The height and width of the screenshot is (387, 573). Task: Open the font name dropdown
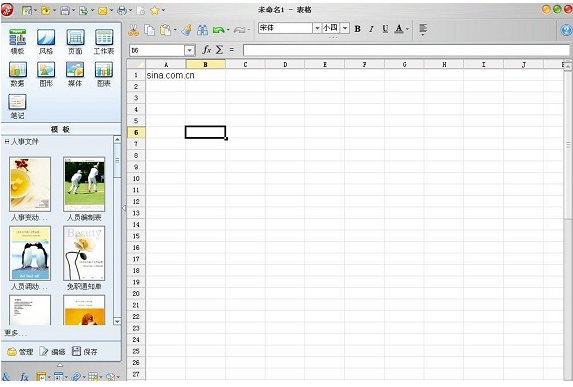(x=317, y=28)
